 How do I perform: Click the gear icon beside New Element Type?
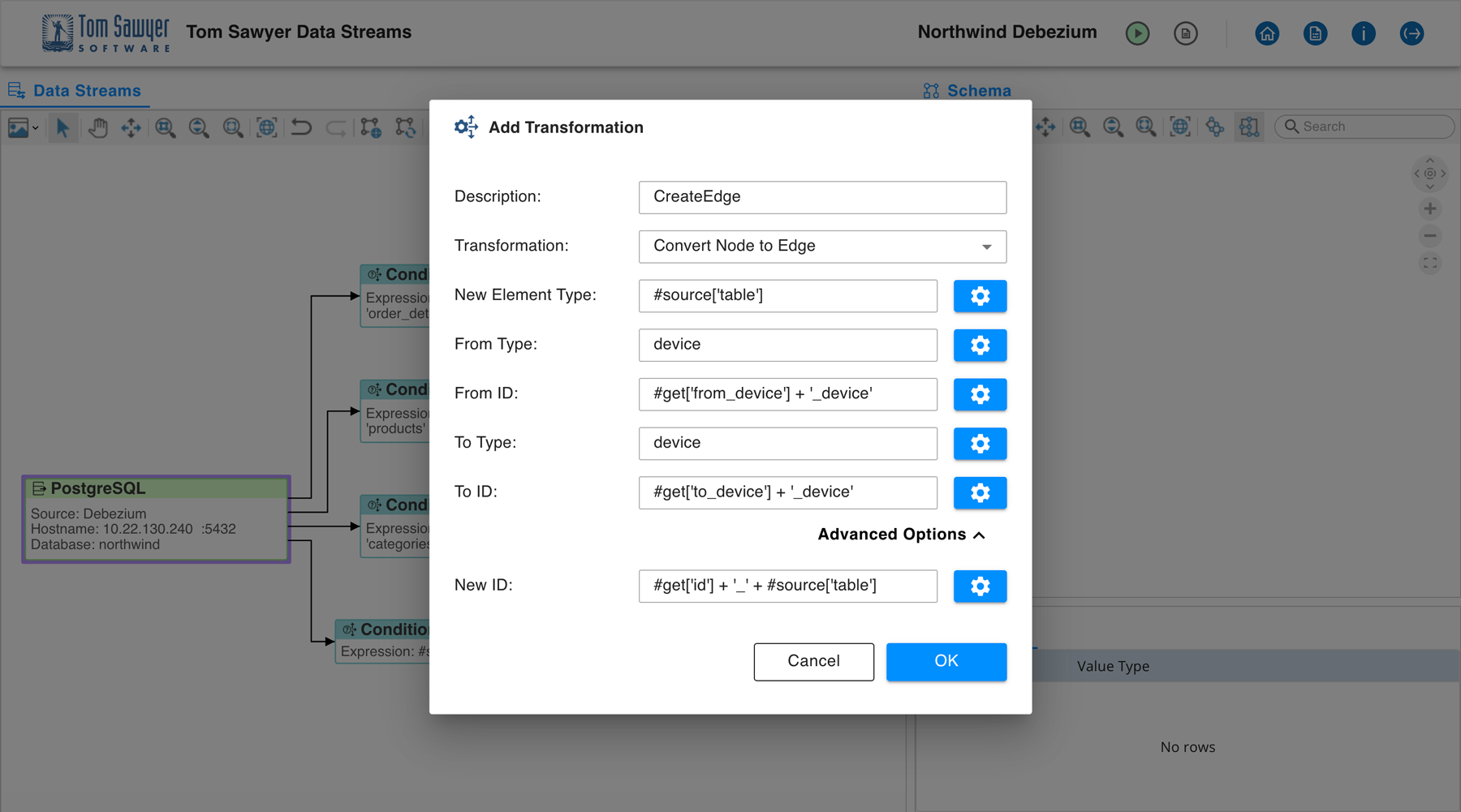[x=980, y=296]
